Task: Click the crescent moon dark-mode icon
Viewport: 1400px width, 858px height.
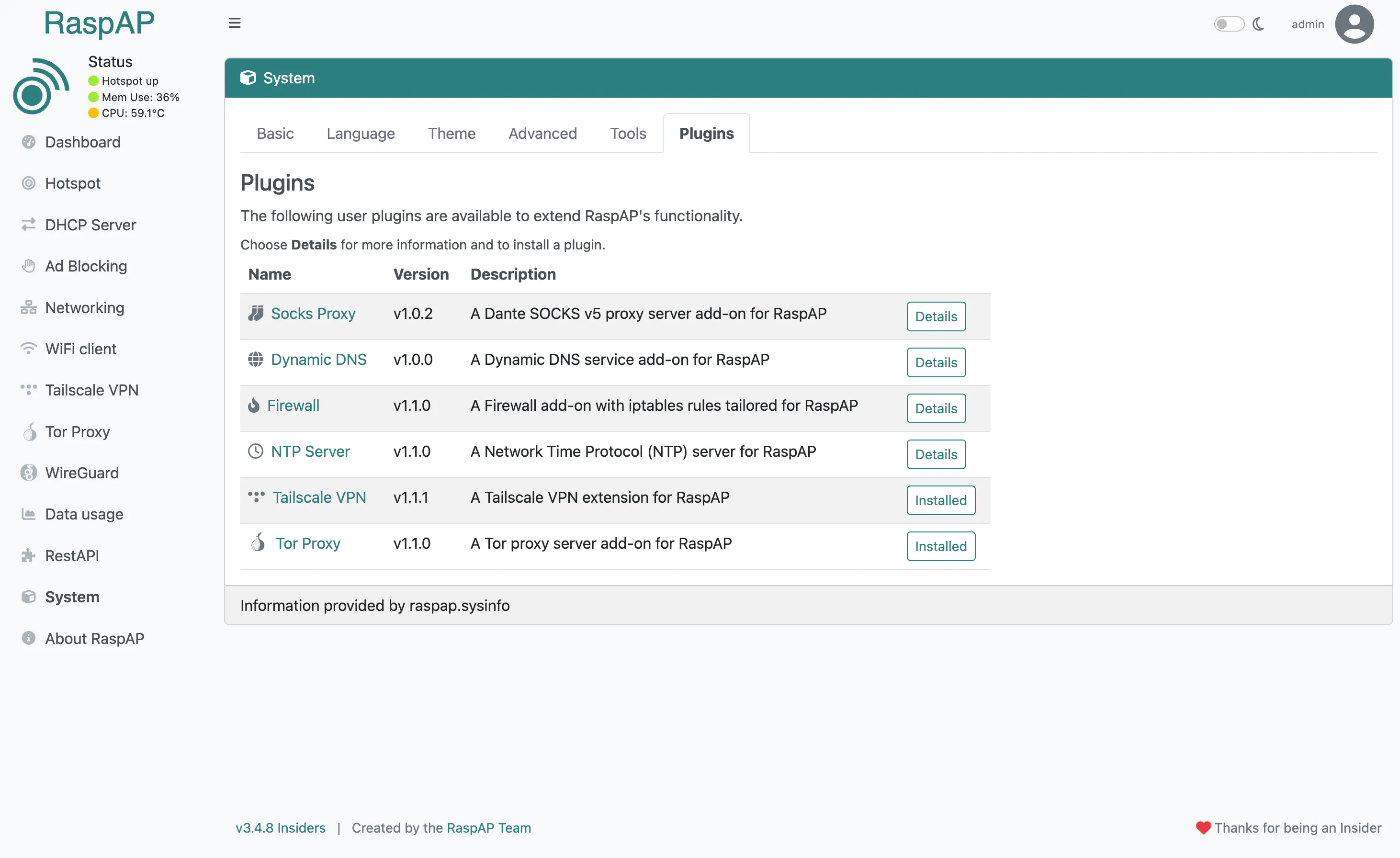Action: pos(1259,24)
